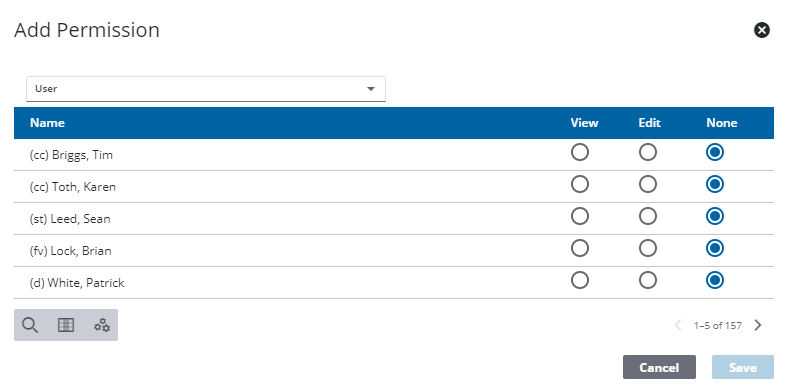786x390 pixels.
Task: Open the gears settings icon
Action: [x=102, y=325]
